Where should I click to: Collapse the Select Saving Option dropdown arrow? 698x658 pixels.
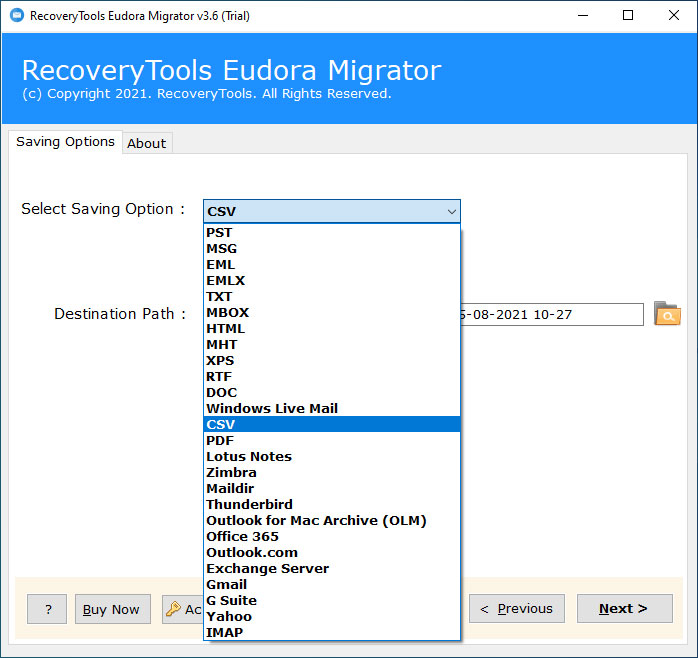point(451,211)
